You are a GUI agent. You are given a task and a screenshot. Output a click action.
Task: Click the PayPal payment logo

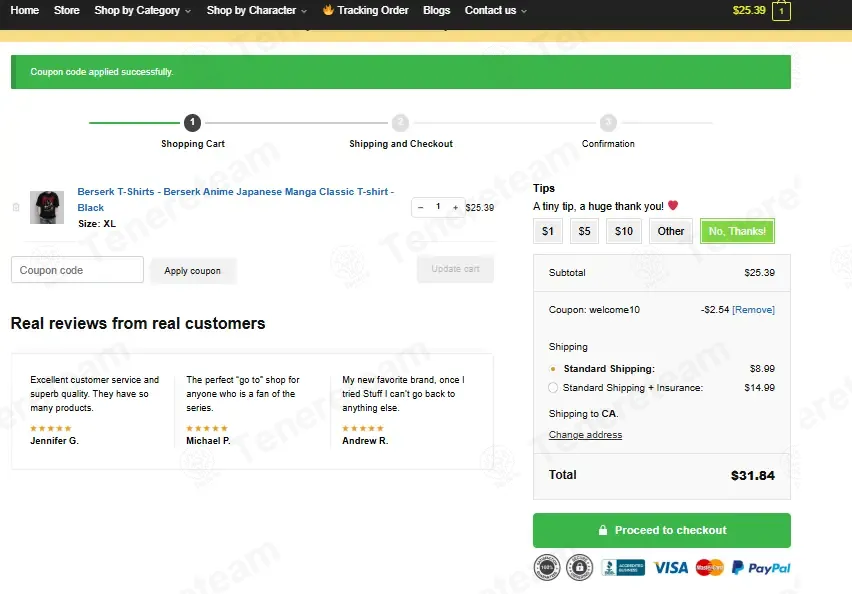click(x=761, y=568)
